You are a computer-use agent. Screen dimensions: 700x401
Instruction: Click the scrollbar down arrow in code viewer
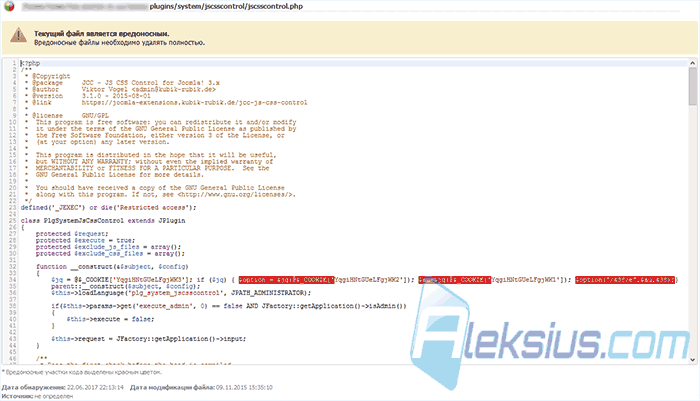coord(692,359)
